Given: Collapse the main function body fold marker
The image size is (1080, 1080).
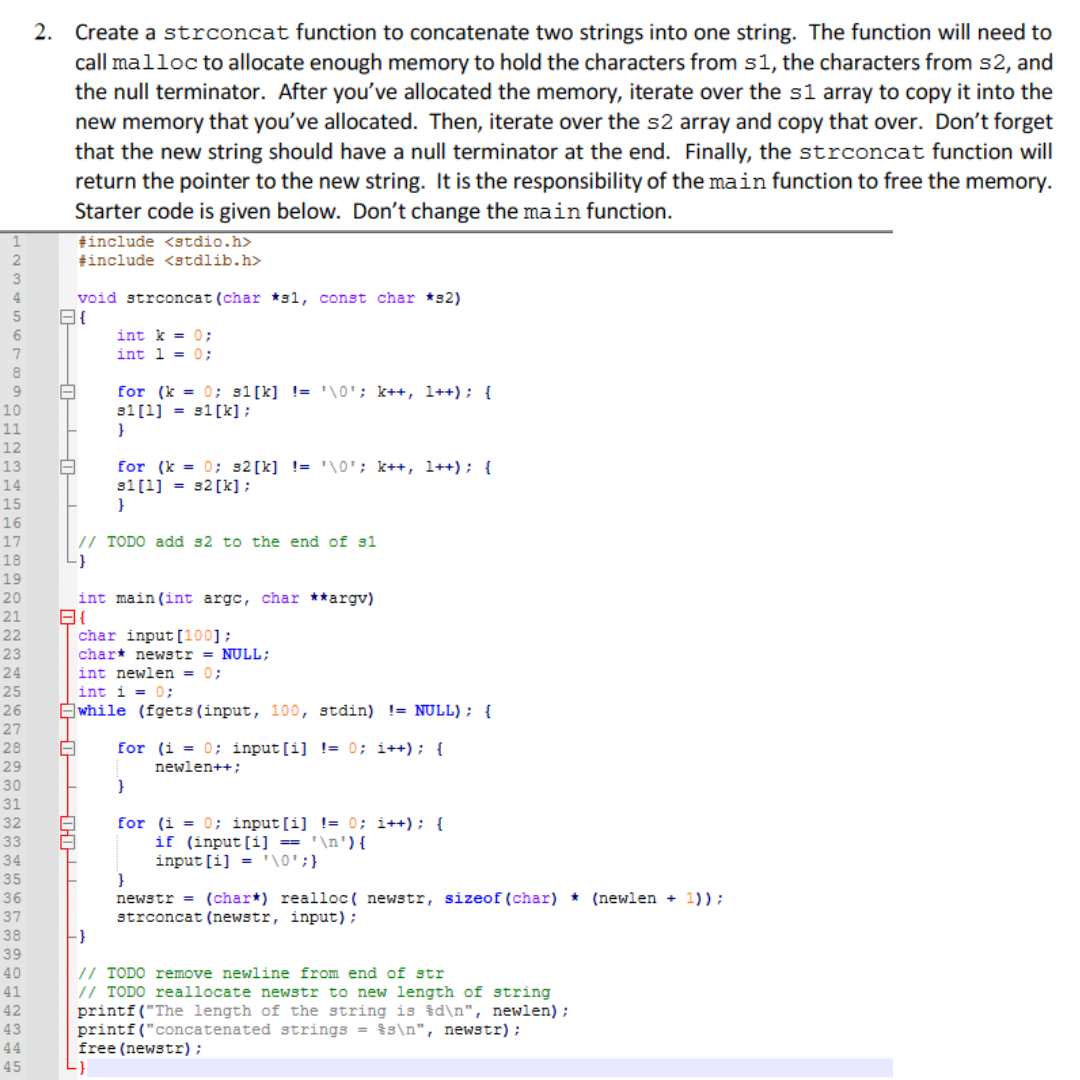Looking at the screenshot, I should 67,617.
